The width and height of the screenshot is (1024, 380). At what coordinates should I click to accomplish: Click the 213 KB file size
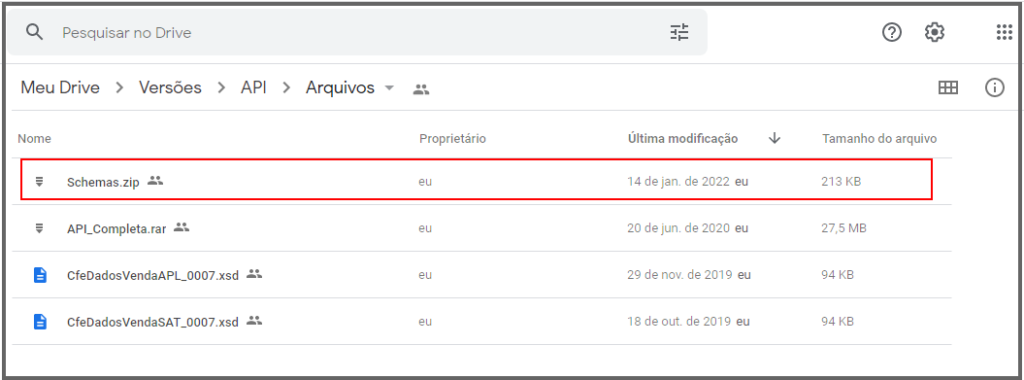pyautogui.click(x=841, y=182)
